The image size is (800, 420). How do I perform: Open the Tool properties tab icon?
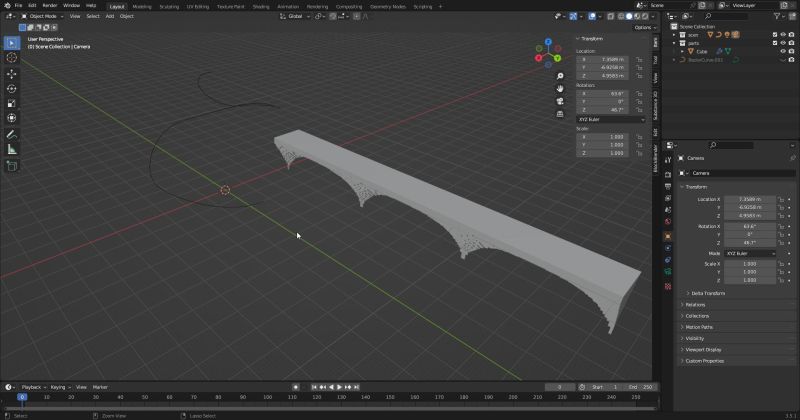(668, 160)
